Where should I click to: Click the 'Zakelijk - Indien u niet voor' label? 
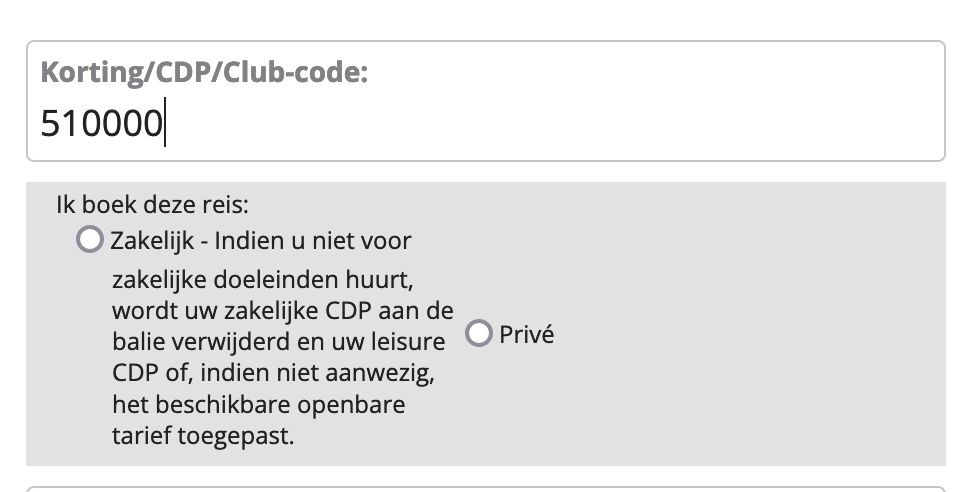(x=261, y=241)
